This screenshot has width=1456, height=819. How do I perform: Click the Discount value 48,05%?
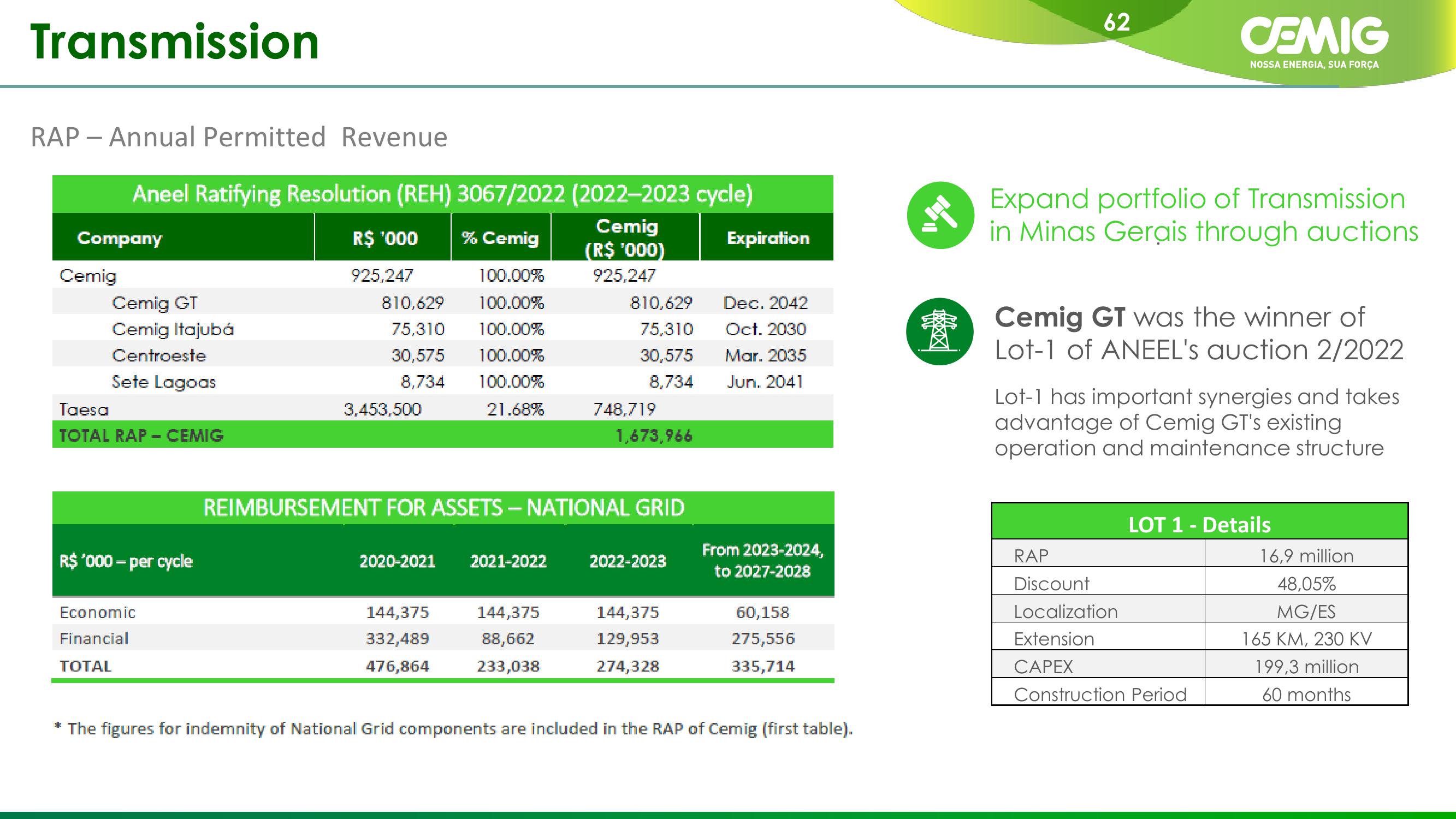coord(1306,584)
